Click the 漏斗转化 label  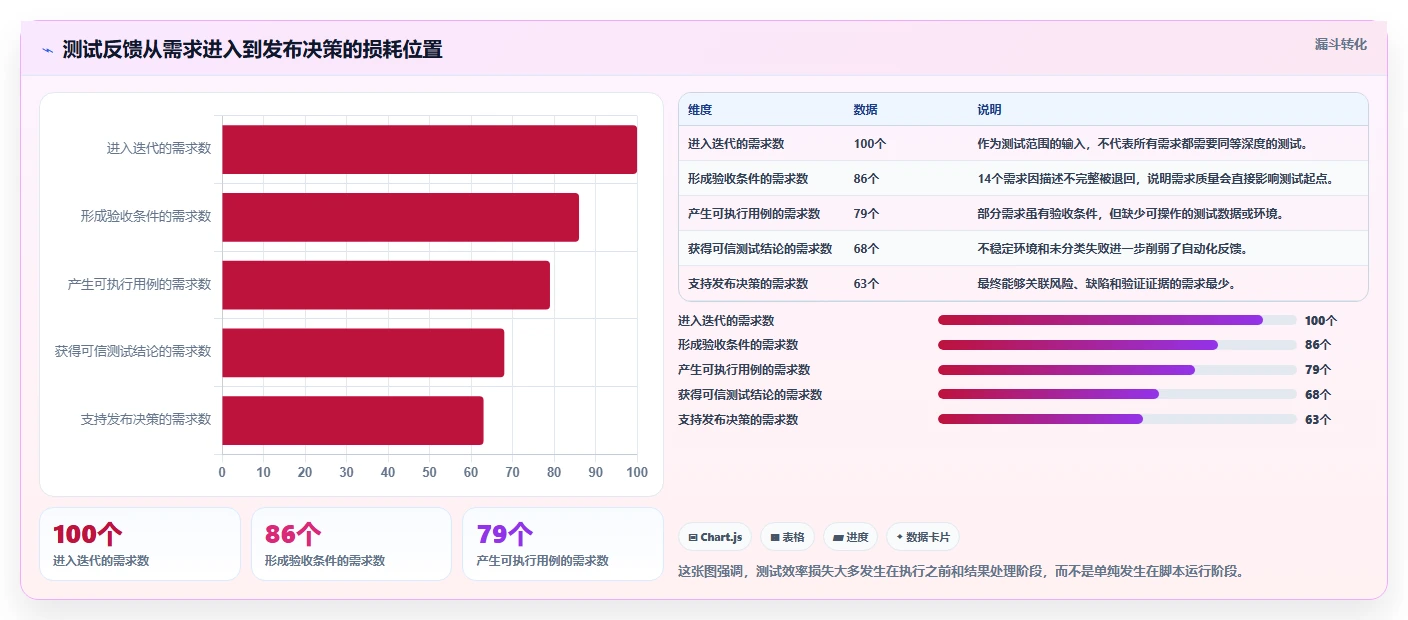click(1340, 44)
